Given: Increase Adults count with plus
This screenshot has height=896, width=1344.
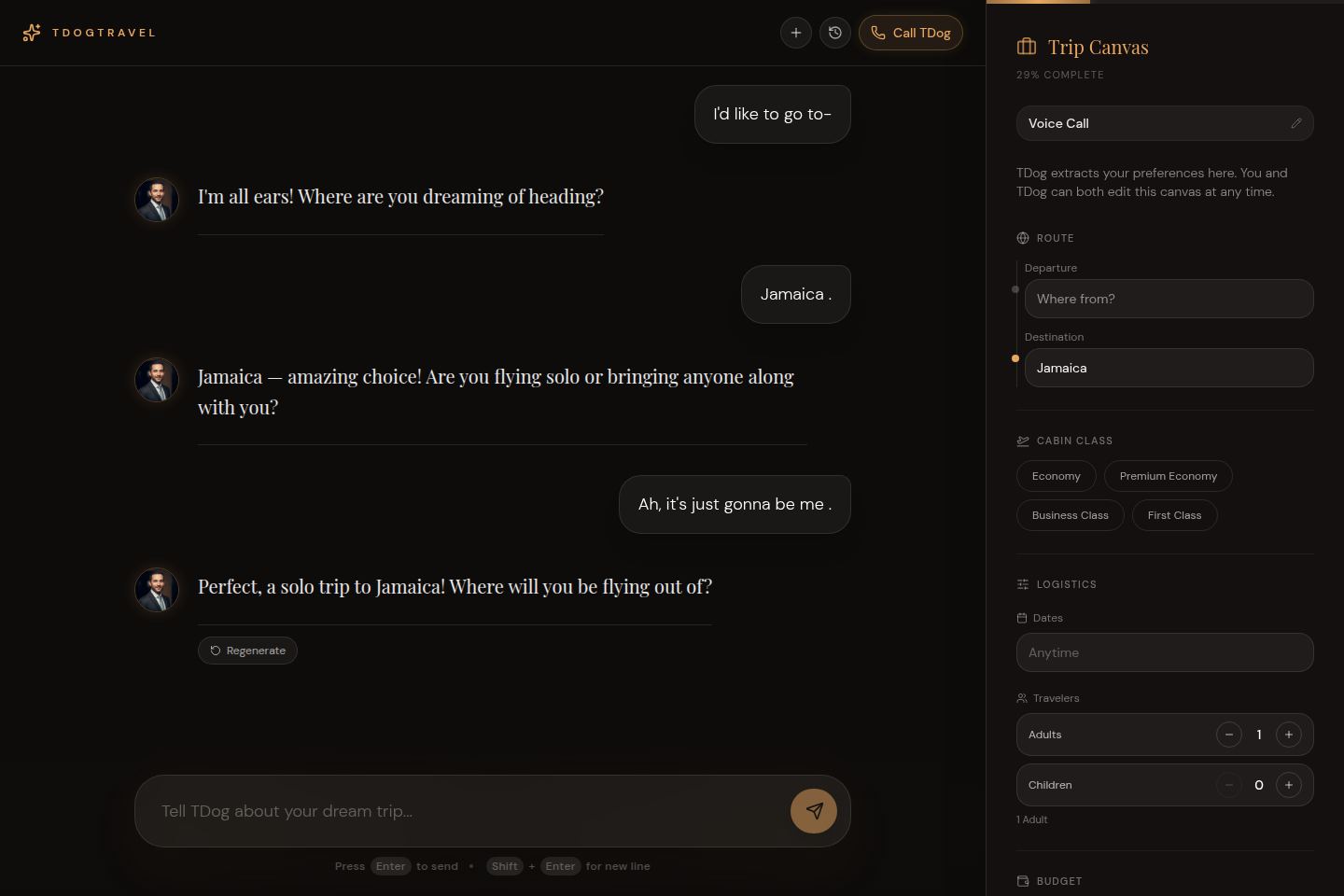Looking at the screenshot, I should [x=1289, y=735].
